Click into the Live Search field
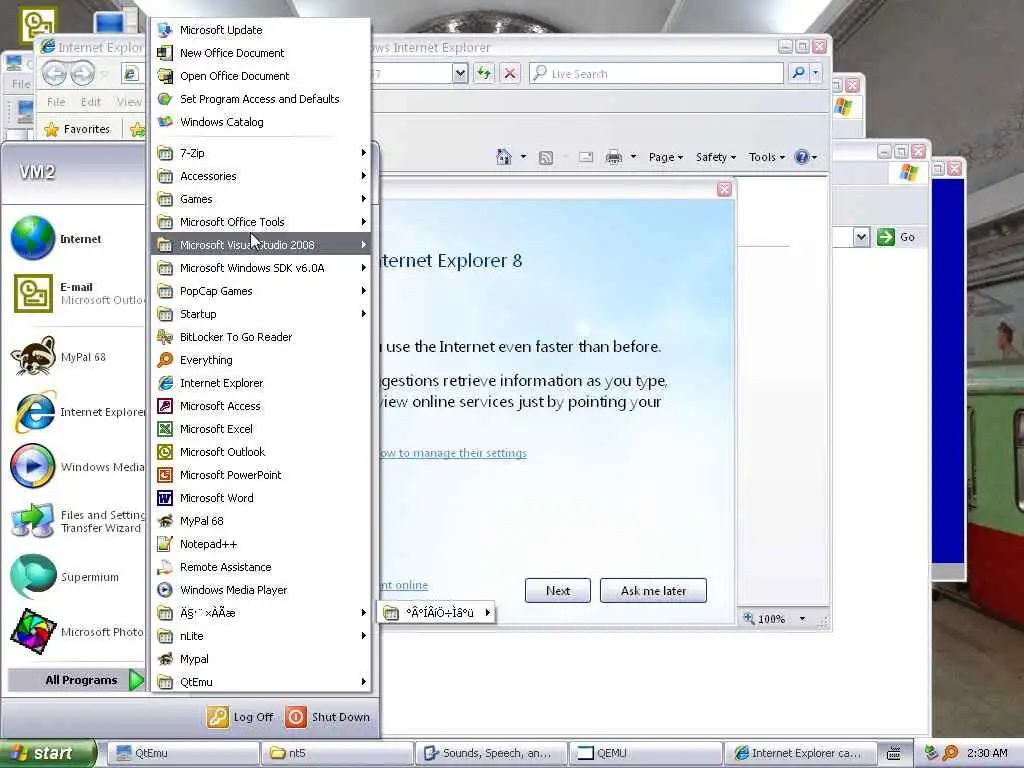The image size is (1024, 768). (656, 73)
